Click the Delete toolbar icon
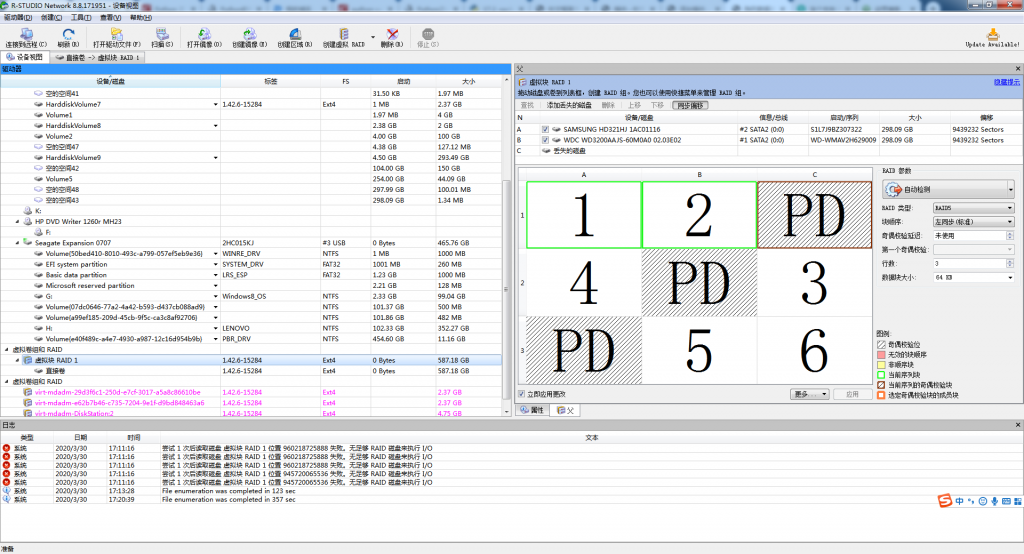Image resolution: width=1024 pixels, height=554 pixels. [x=393, y=37]
